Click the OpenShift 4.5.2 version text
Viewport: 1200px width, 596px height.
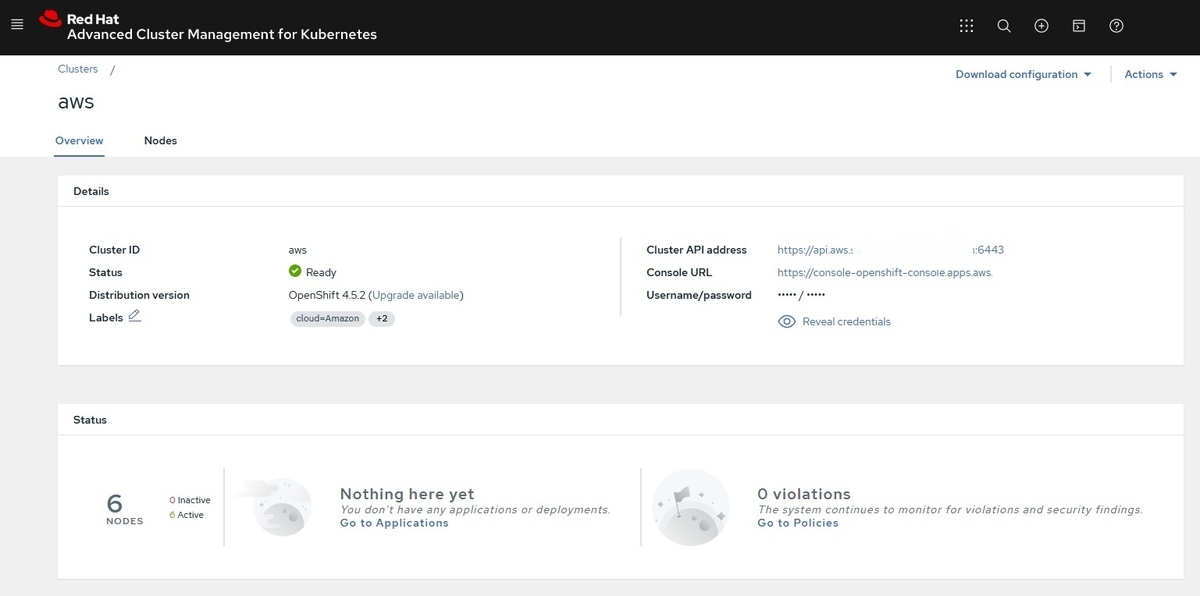[326, 295]
